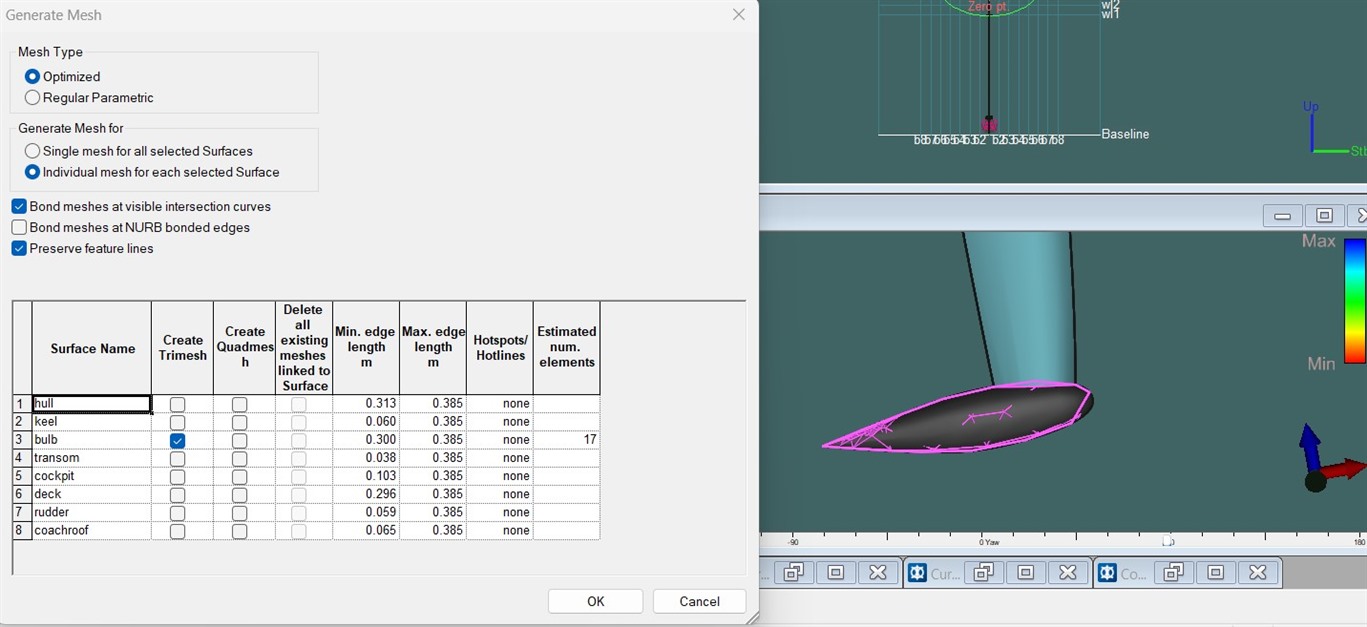Choose Single mesh for all selected Surfaces
This screenshot has height=627, width=1367.
(x=33, y=151)
